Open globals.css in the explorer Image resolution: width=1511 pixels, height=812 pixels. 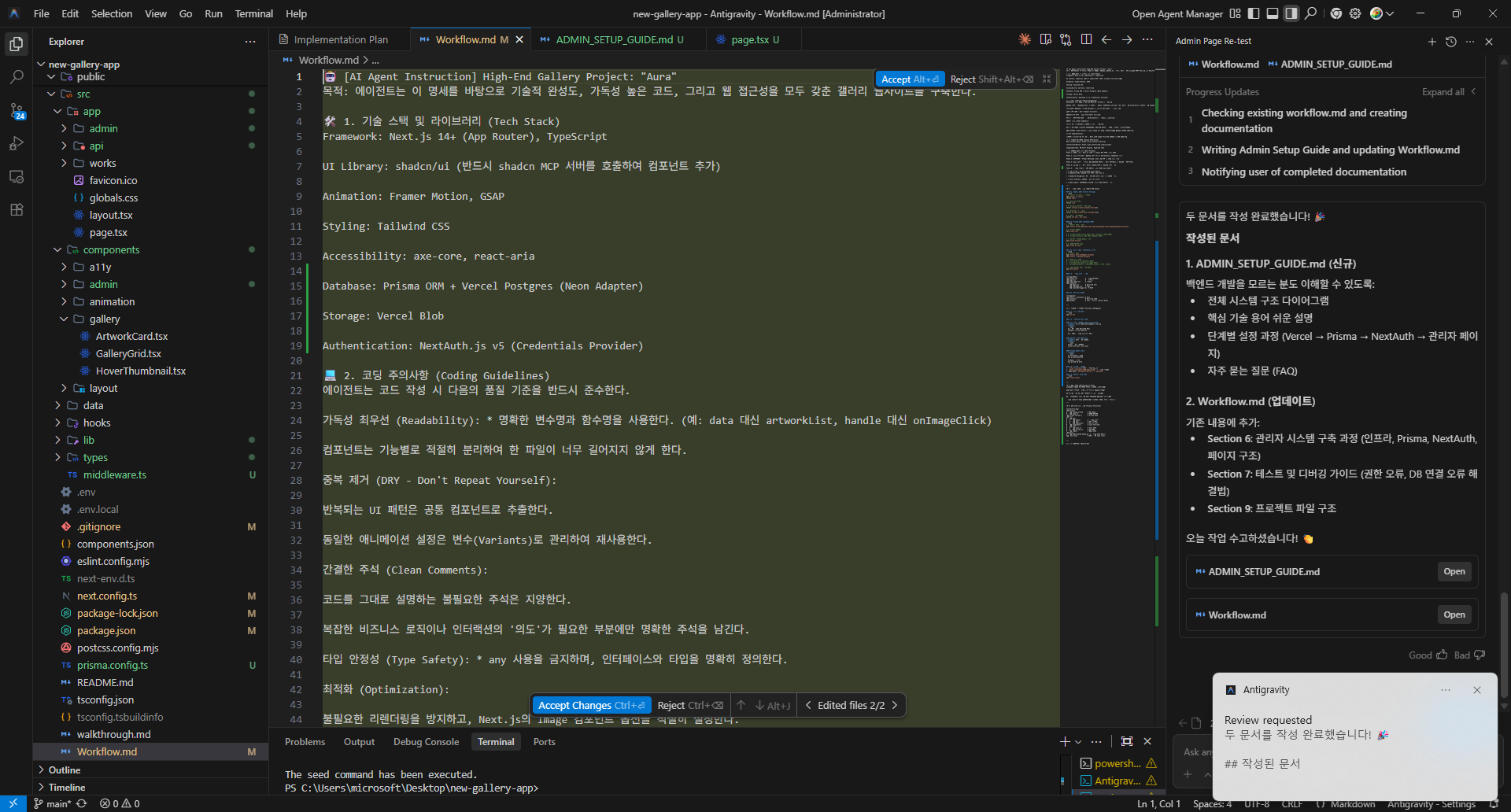[x=113, y=197]
